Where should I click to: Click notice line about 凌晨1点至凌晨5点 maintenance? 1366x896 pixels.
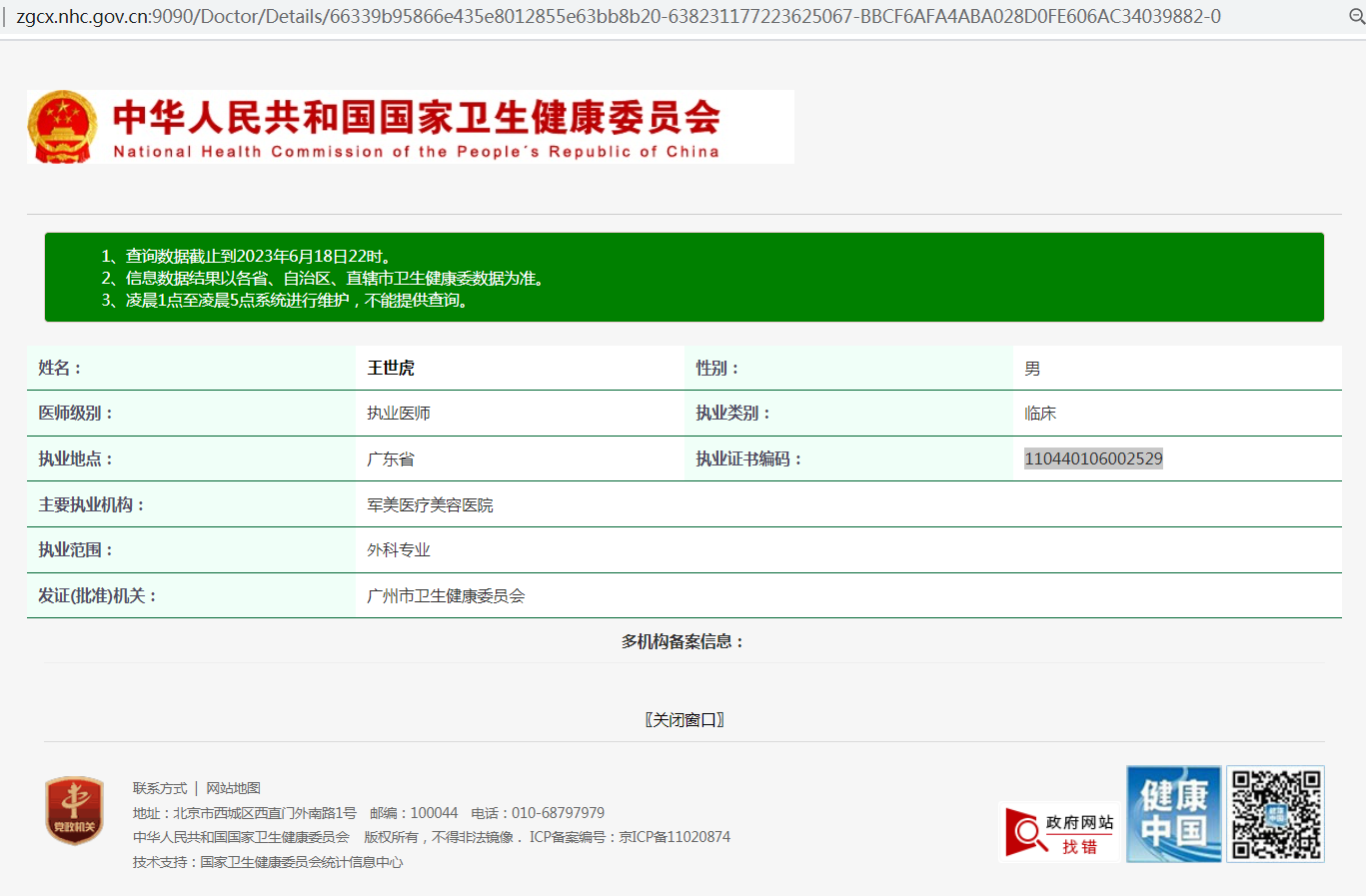point(288,300)
